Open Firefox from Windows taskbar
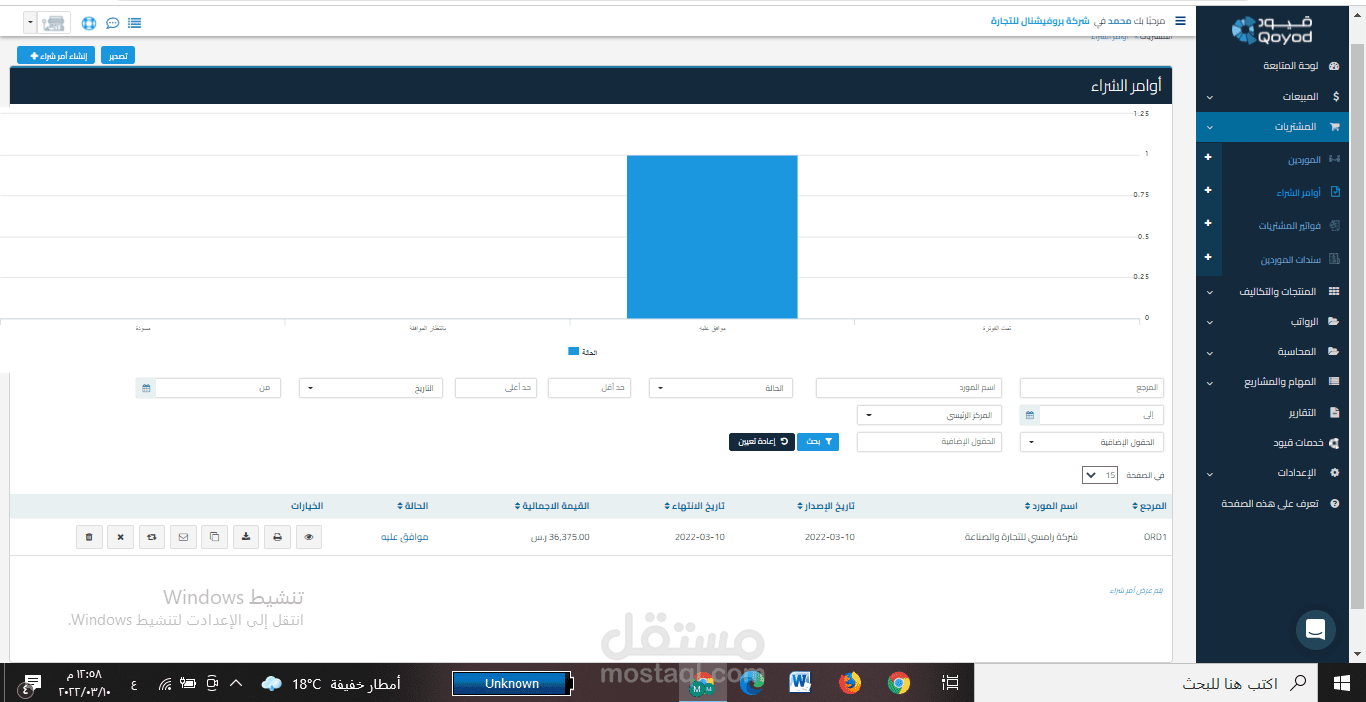The image size is (1366, 702). (850, 683)
